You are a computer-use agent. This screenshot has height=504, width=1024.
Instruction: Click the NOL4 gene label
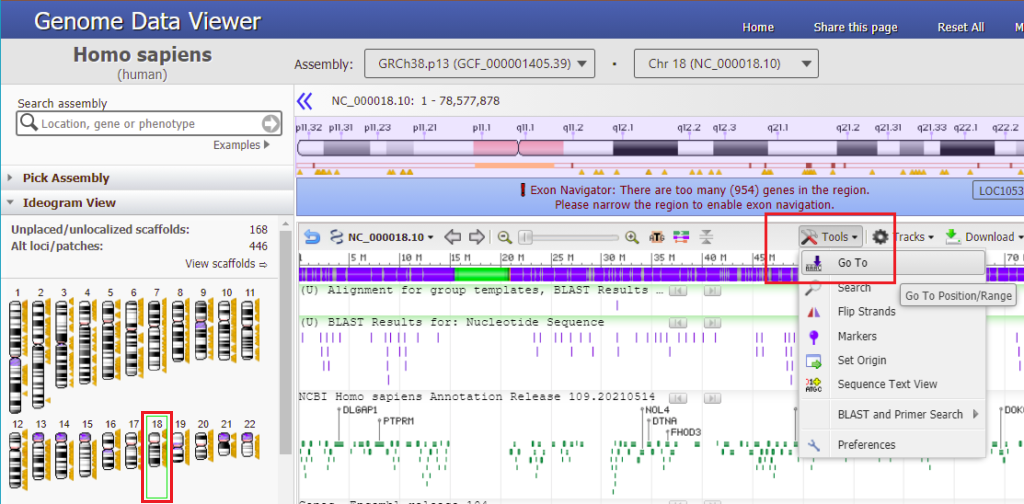point(657,410)
